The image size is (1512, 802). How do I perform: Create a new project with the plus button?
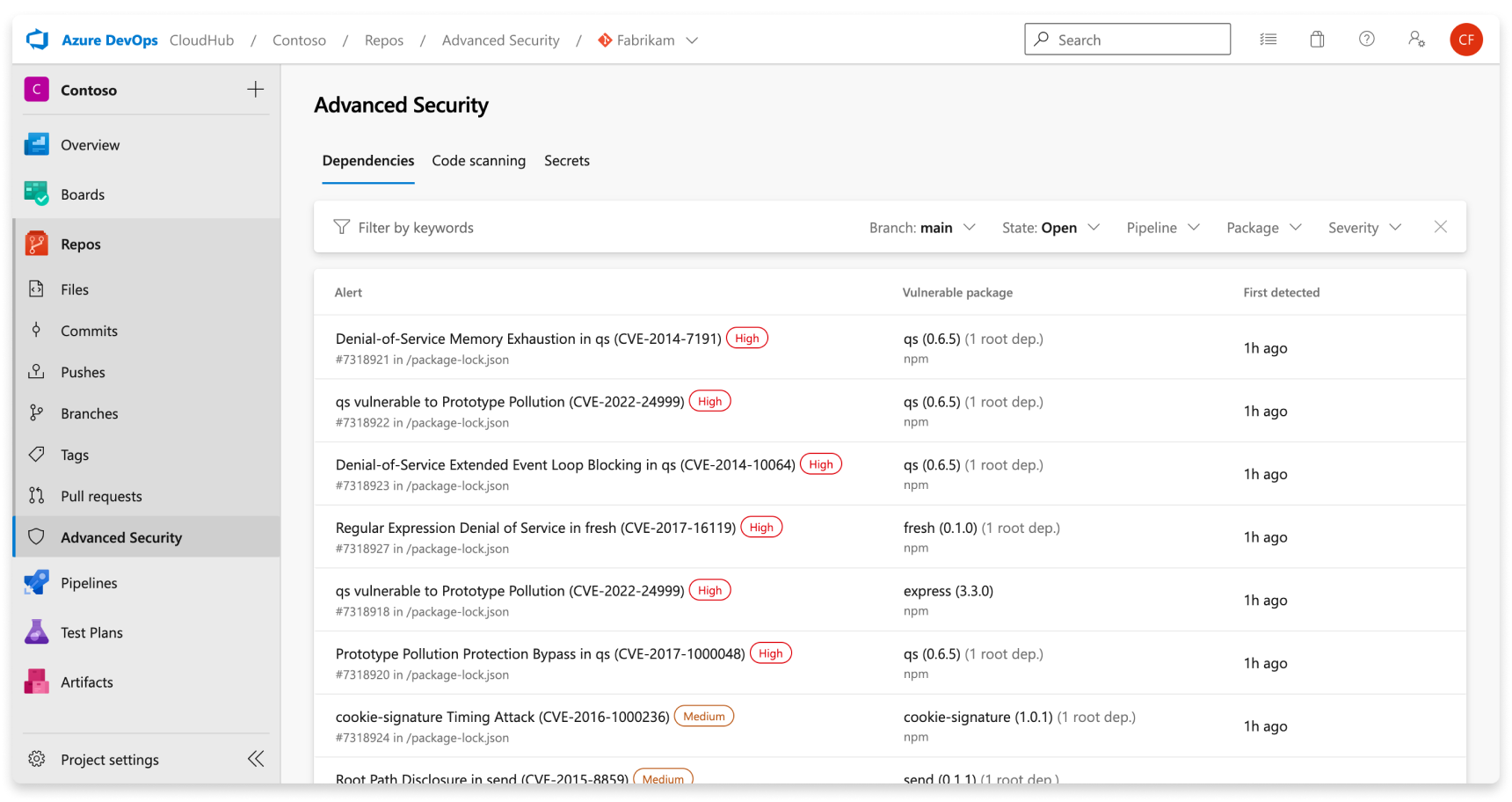coord(255,89)
